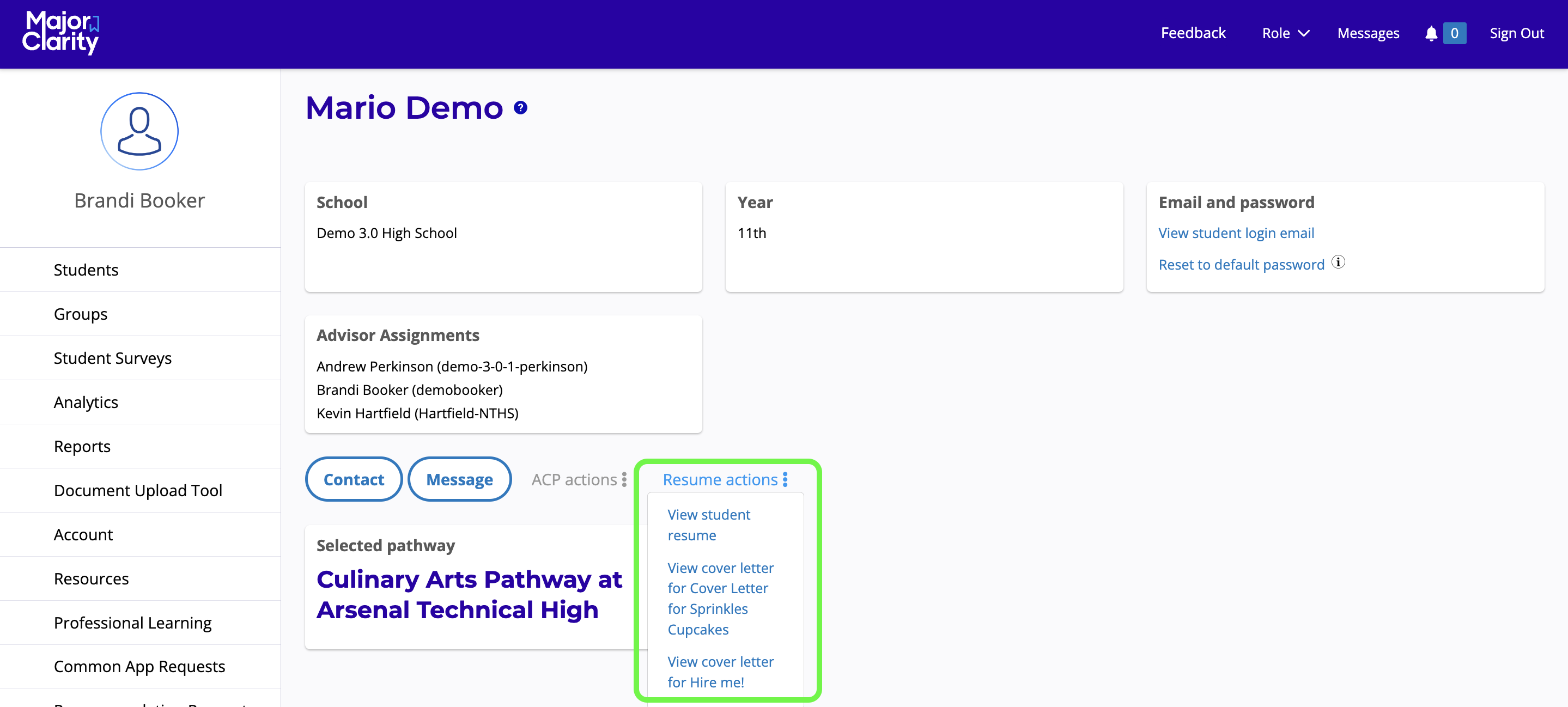Open cover letter for Hire me!
Viewport: 1568px width, 707px height.
point(720,672)
